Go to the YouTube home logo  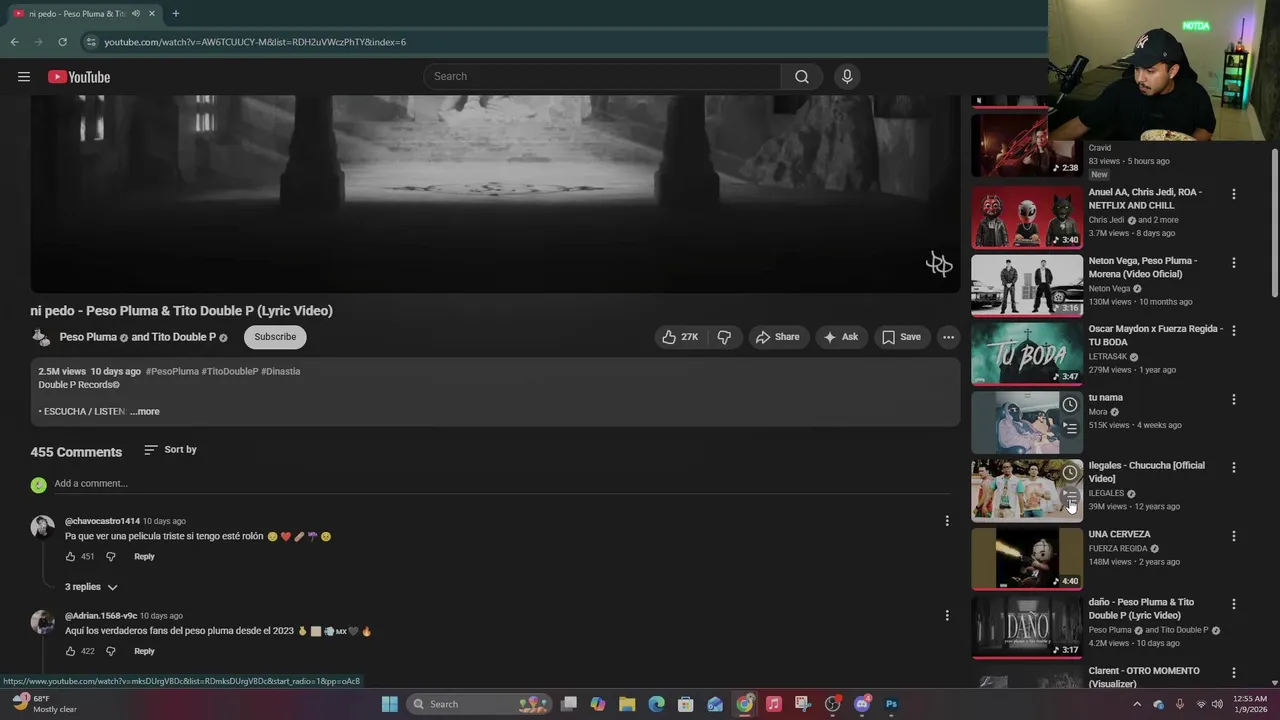point(79,77)
